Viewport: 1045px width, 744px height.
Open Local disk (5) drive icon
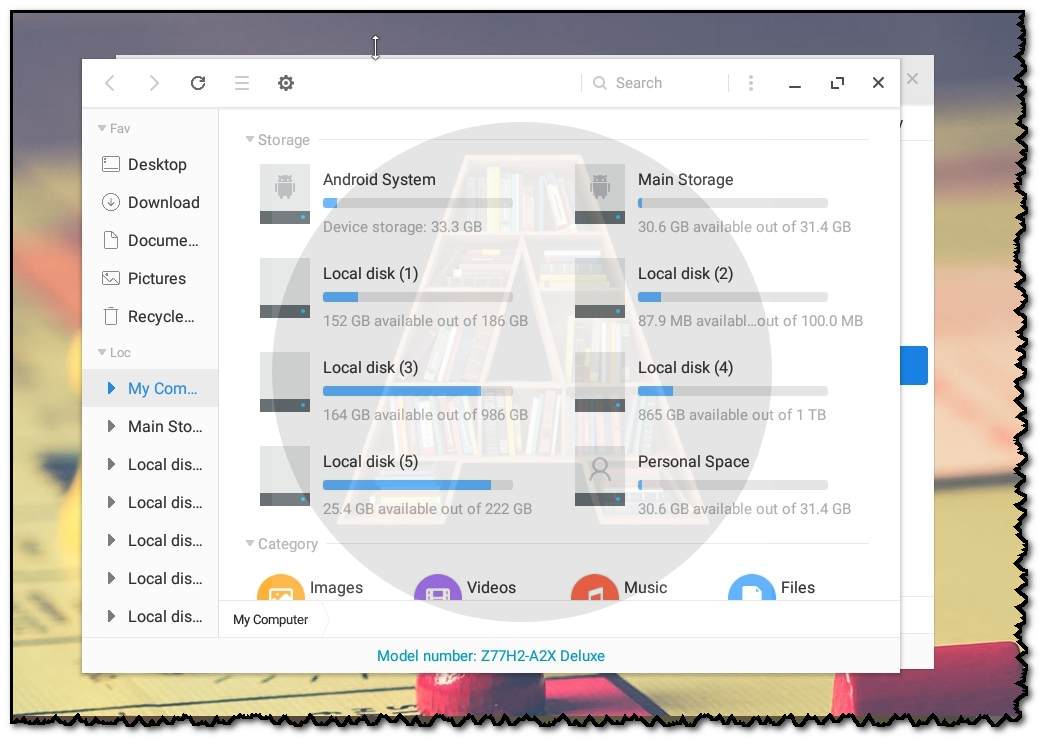tap(285, 476)
